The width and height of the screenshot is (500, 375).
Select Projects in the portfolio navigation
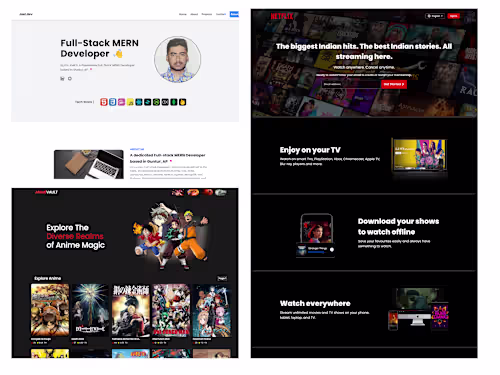click(207, 14)
